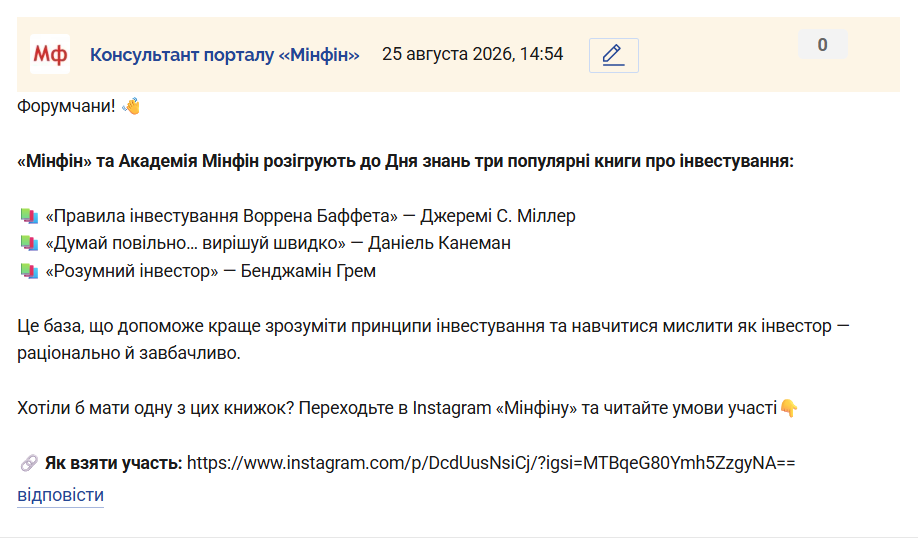Click the books emoji beside Канеман line
Image resolution: width=918 pixels, height=551 pixels.
point(29,243)
